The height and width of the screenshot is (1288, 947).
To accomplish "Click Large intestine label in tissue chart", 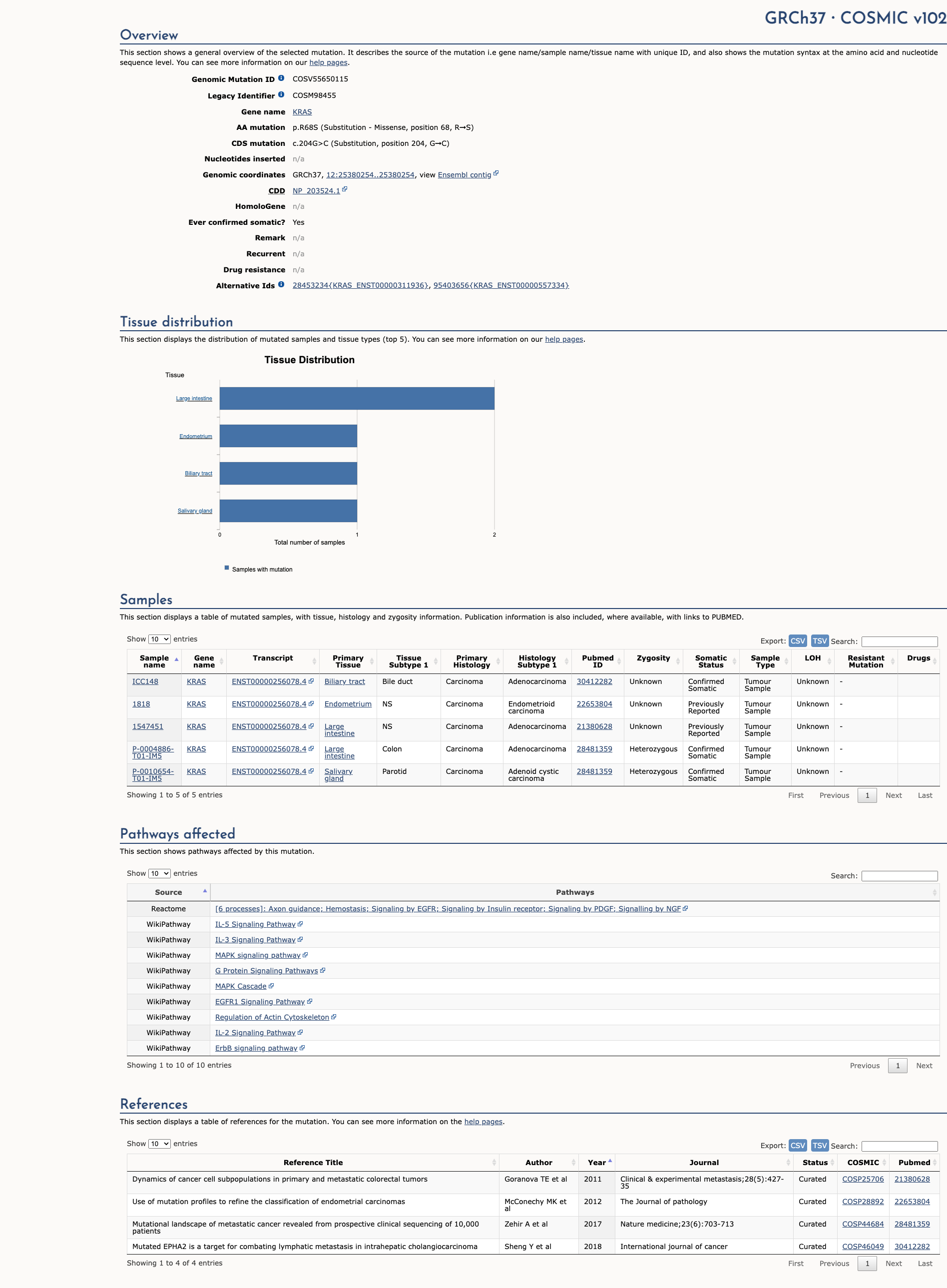I will point(194,399).
